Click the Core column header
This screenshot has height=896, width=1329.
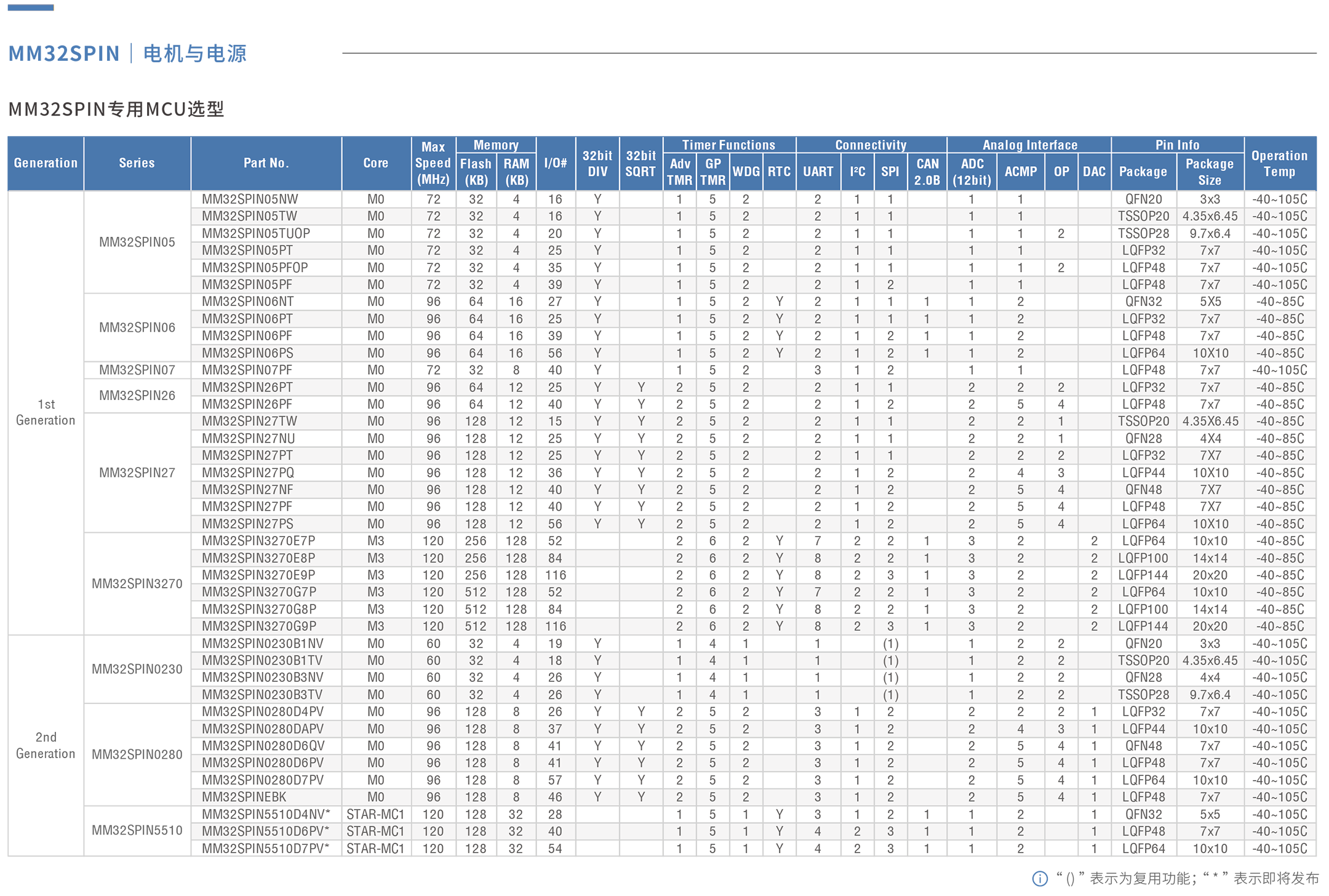coord(376,163)
